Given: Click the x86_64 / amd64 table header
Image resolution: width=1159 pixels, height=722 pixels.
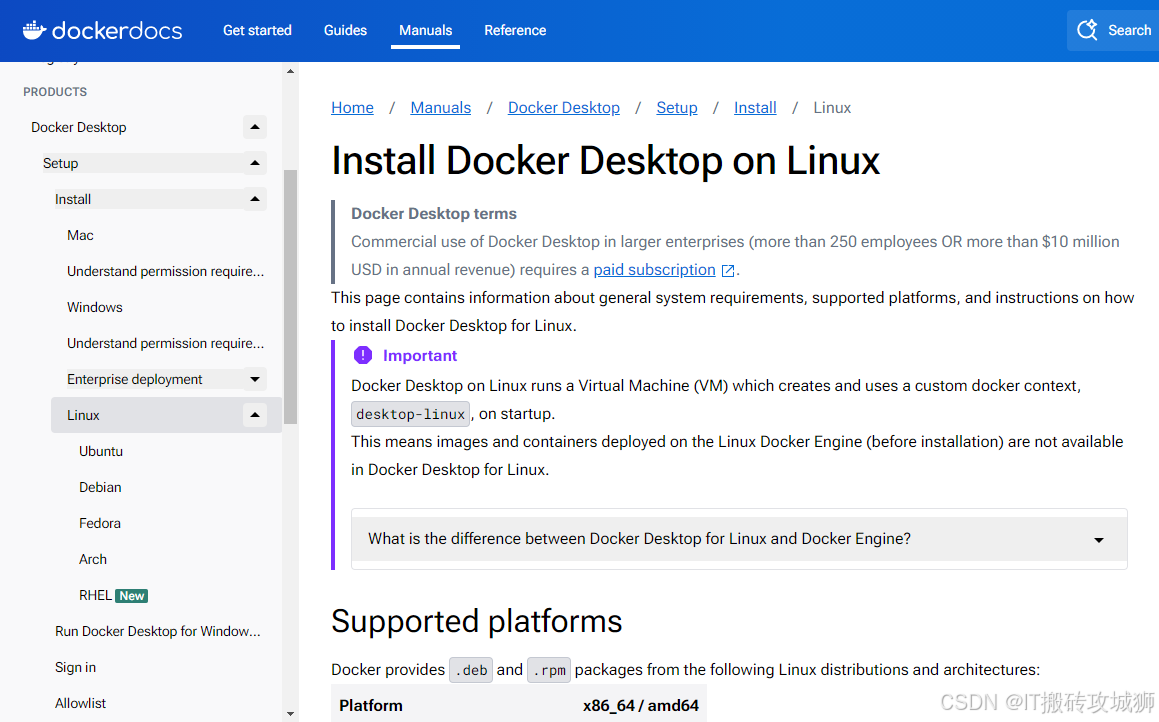Looking at the screenshot, I should [641, 706].
